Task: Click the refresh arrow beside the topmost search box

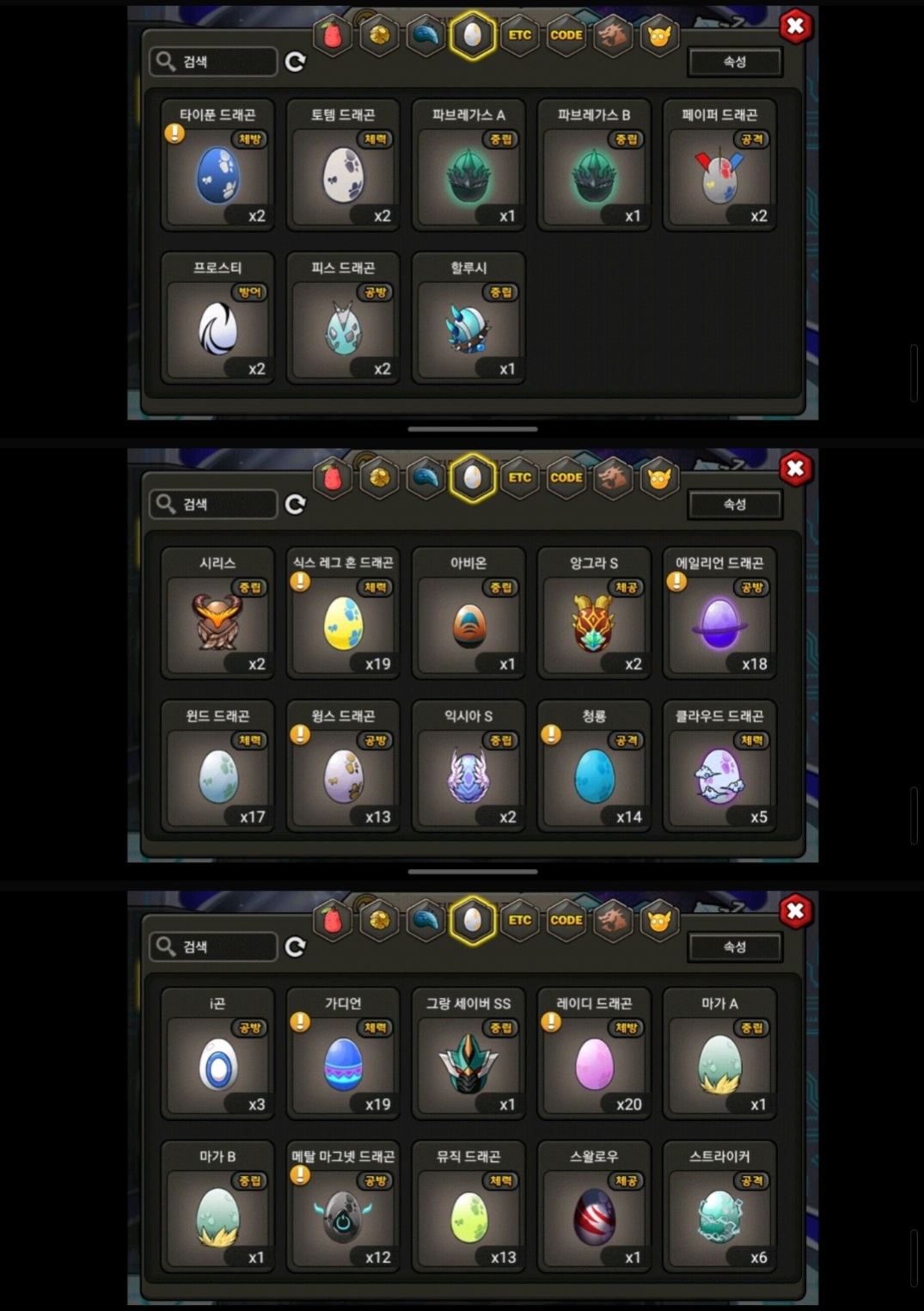Action: point(296,62)
